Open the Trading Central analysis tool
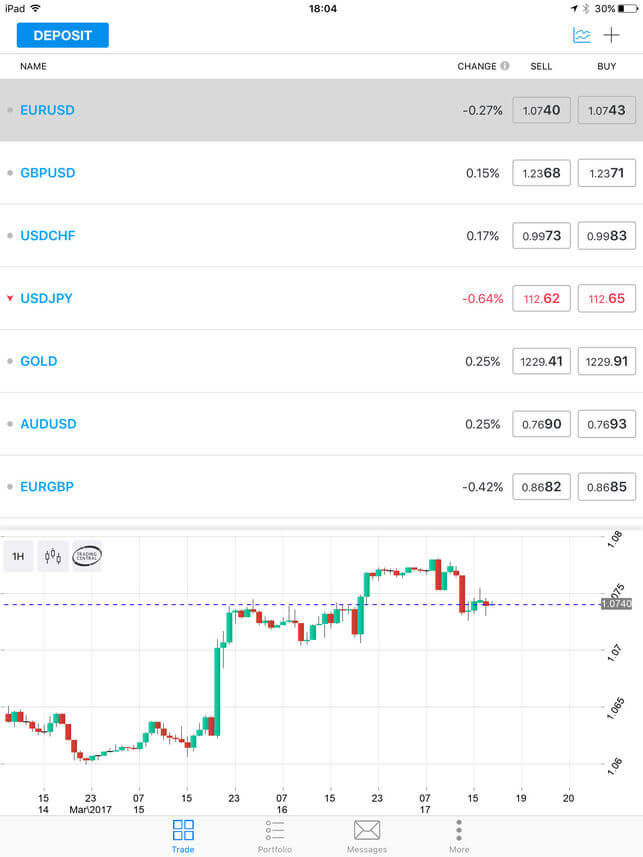The image size is (643, 857). 87,556
